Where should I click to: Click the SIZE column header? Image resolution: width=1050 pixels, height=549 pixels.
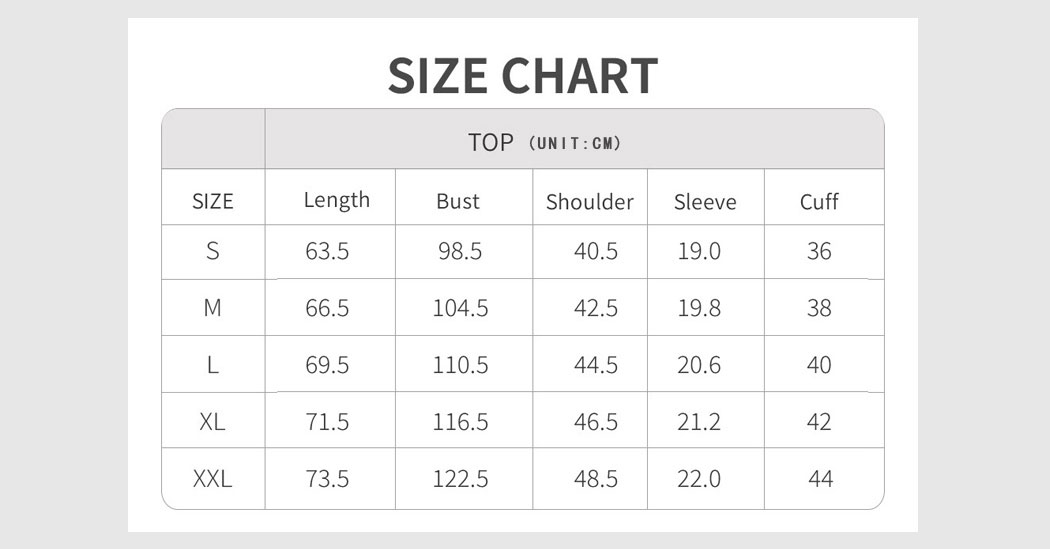pyautogui.click(x=213, y=202)
